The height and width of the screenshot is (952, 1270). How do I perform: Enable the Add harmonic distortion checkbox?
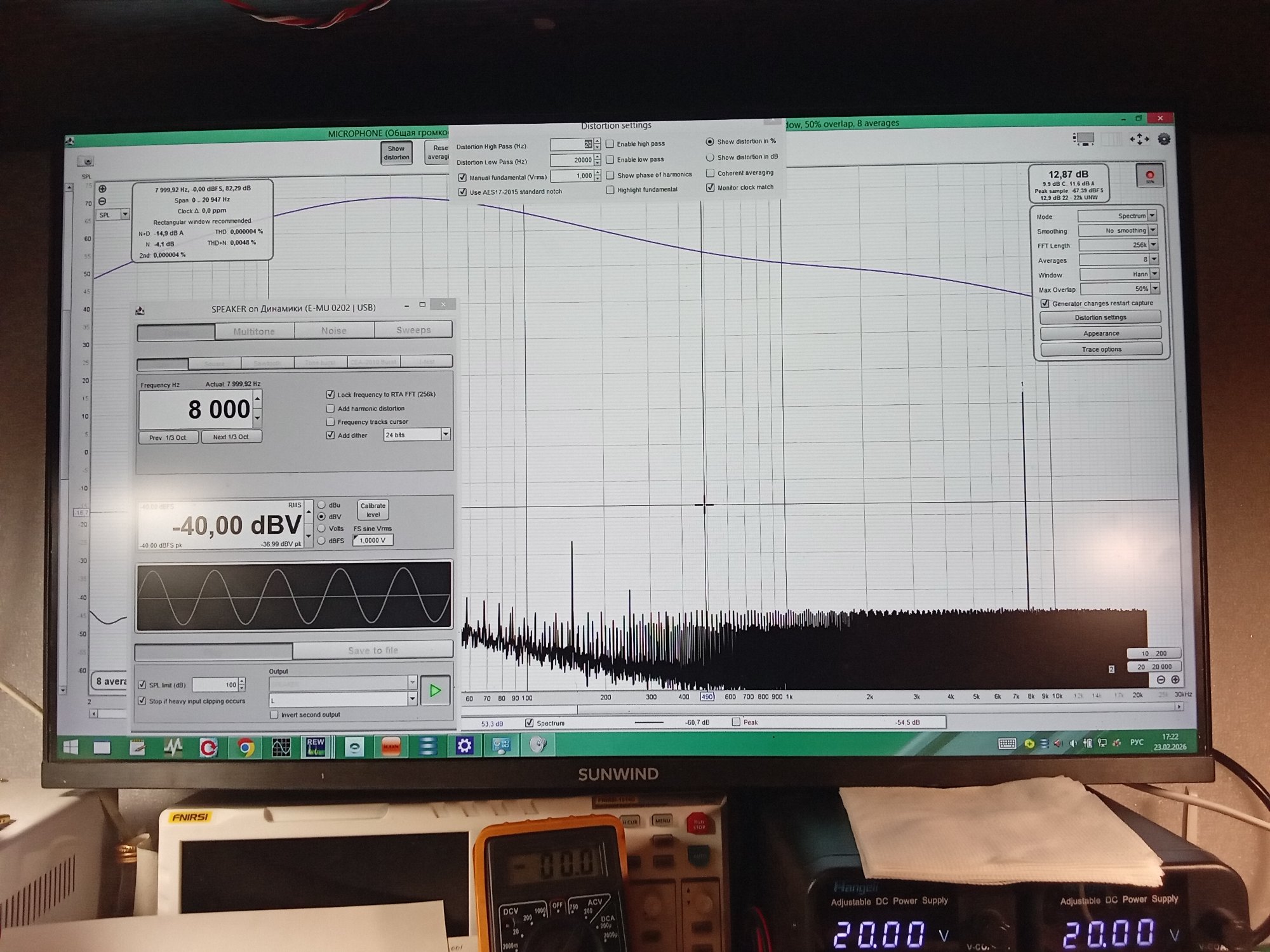(x=330, y=408)
